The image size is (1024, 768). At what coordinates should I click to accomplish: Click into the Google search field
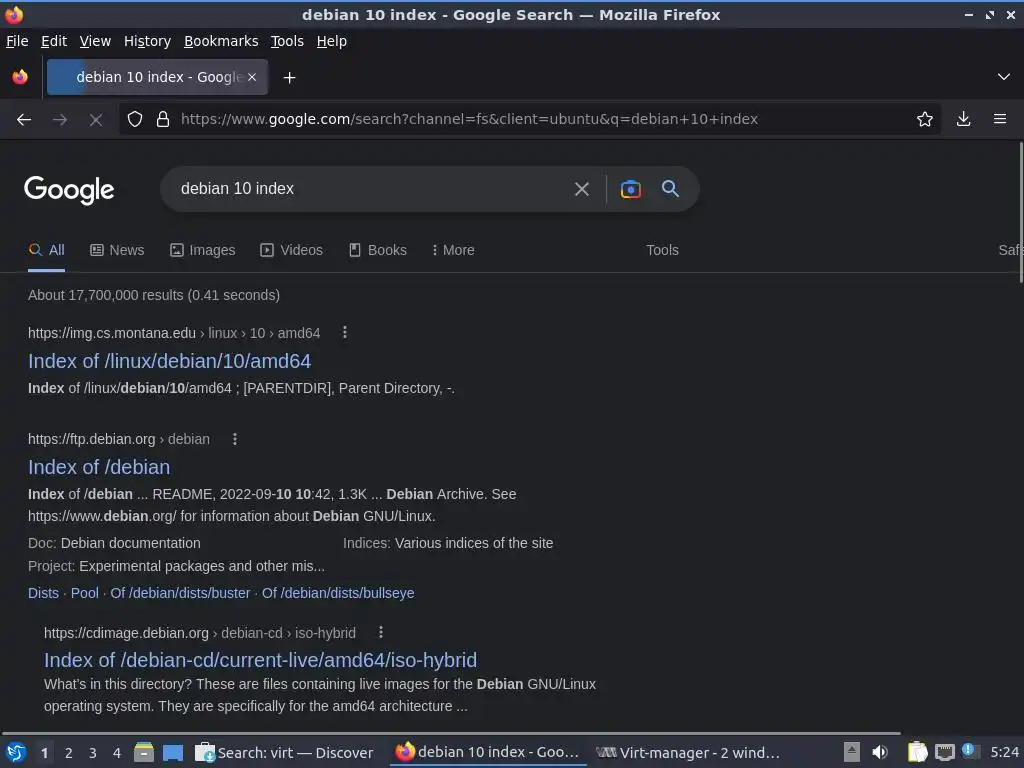pyautogui.click(x=372, y=189)
